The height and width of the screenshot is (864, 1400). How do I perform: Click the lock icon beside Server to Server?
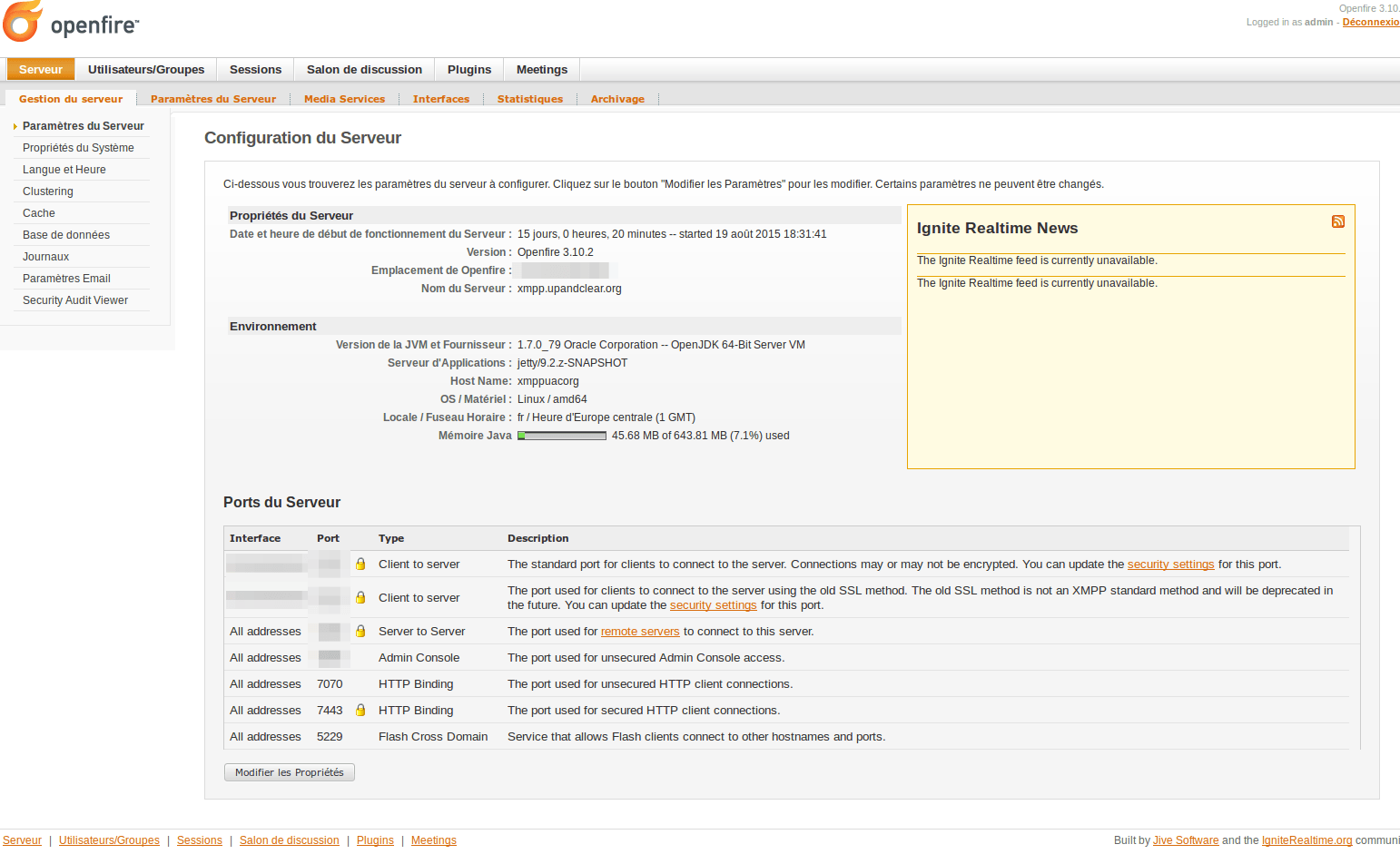pos(360,631)
